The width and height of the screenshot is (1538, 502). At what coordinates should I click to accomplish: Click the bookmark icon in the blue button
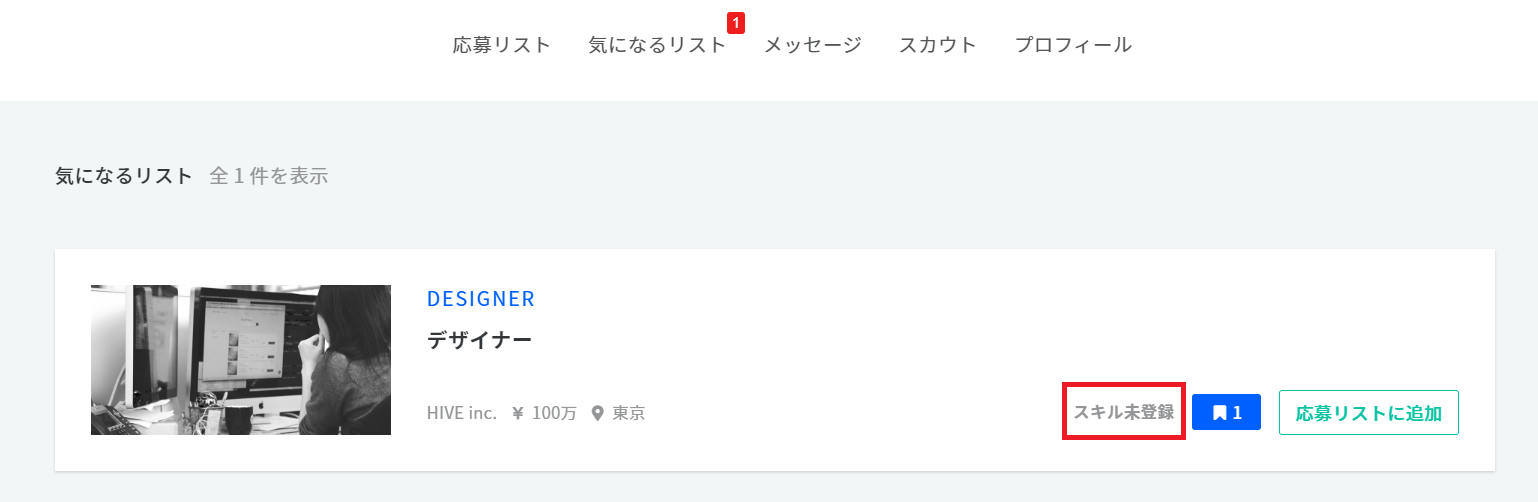1219,413
